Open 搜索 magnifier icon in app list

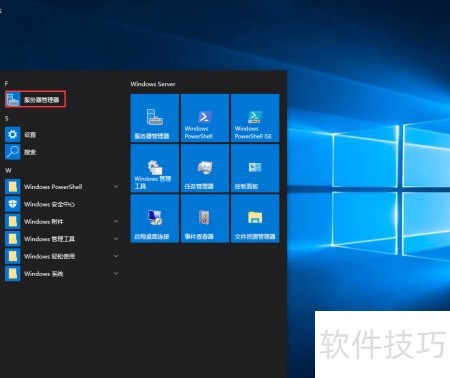(x=13, y=152)
